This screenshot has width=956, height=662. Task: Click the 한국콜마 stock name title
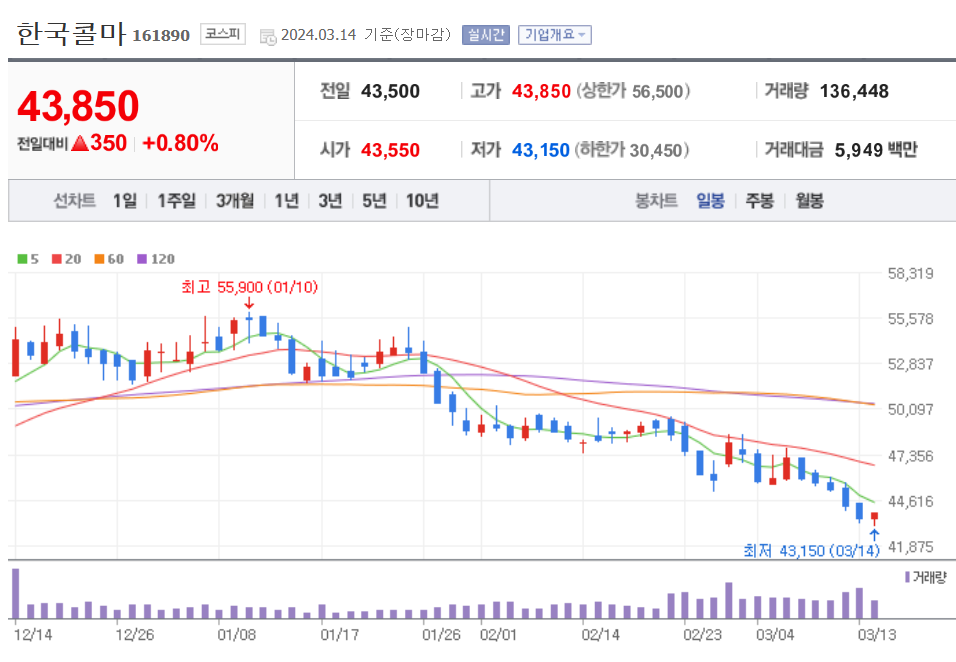pyautogui.click(x=71, y=34)
